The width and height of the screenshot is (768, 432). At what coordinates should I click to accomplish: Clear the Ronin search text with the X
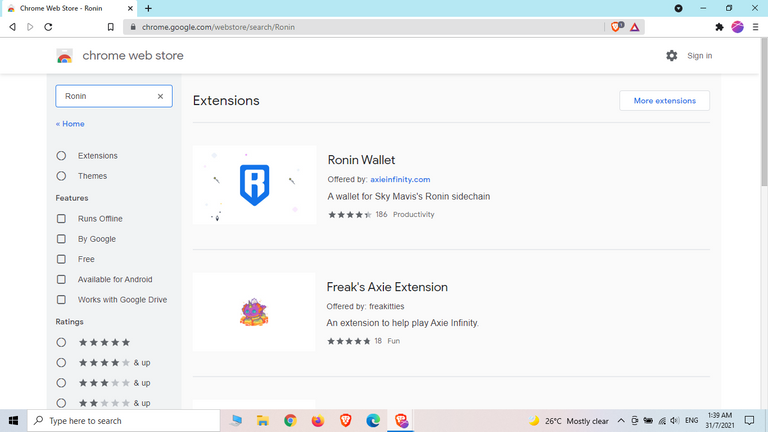coord(160,96)
